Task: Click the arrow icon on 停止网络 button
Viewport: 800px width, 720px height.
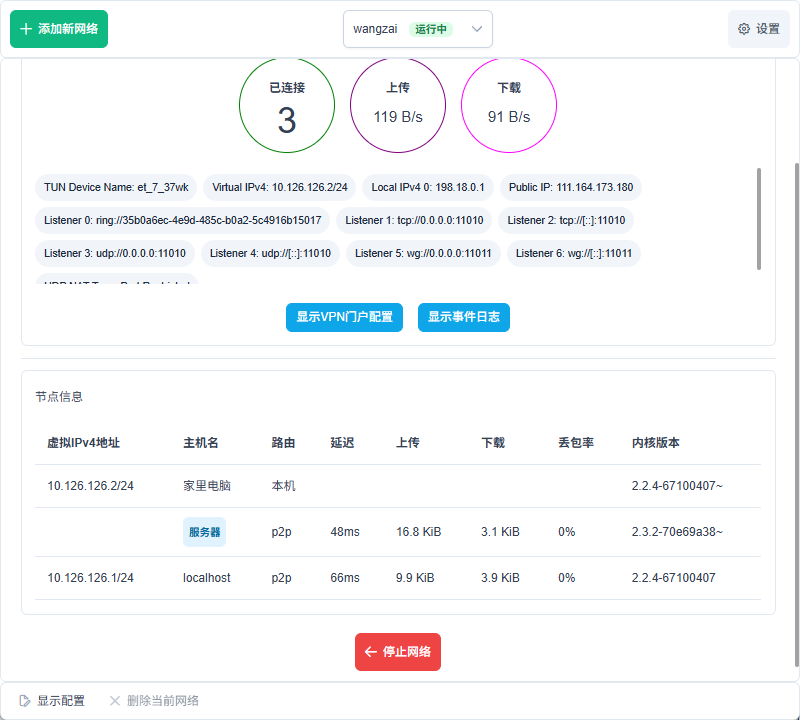Action: click(371, 652)
